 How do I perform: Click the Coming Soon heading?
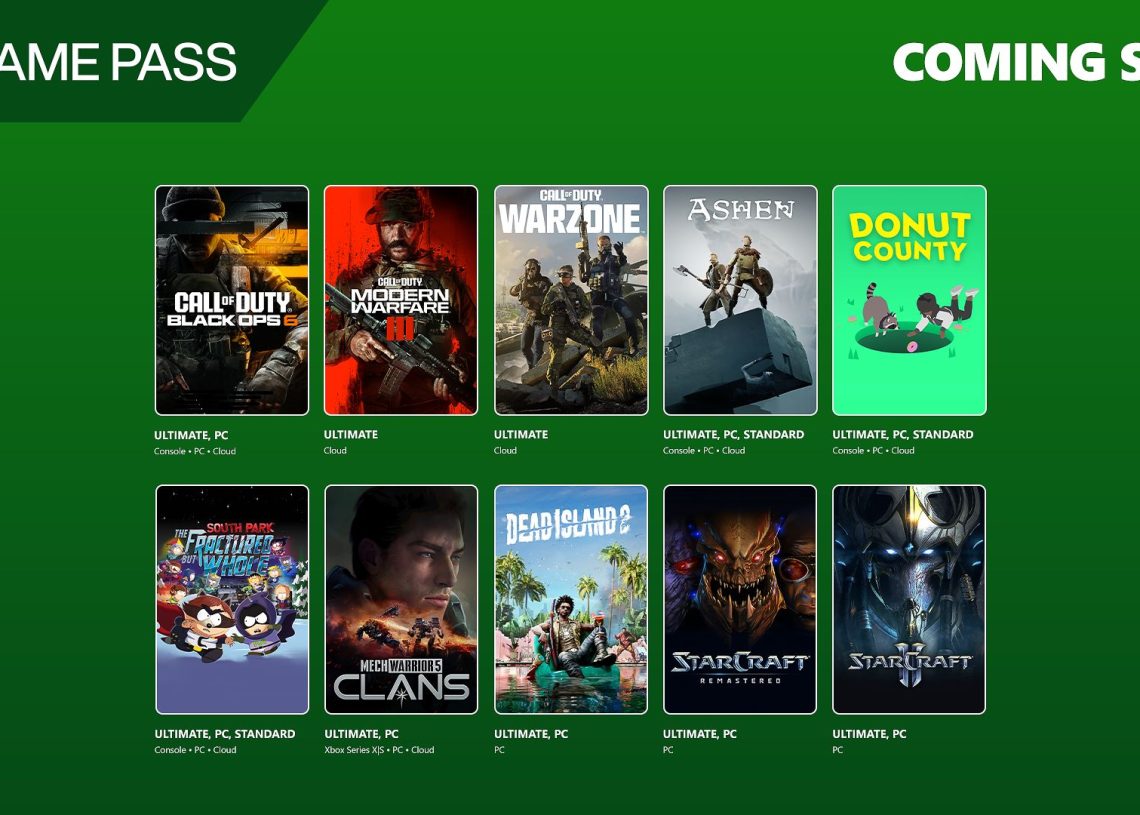click(x=1016, y=62)
